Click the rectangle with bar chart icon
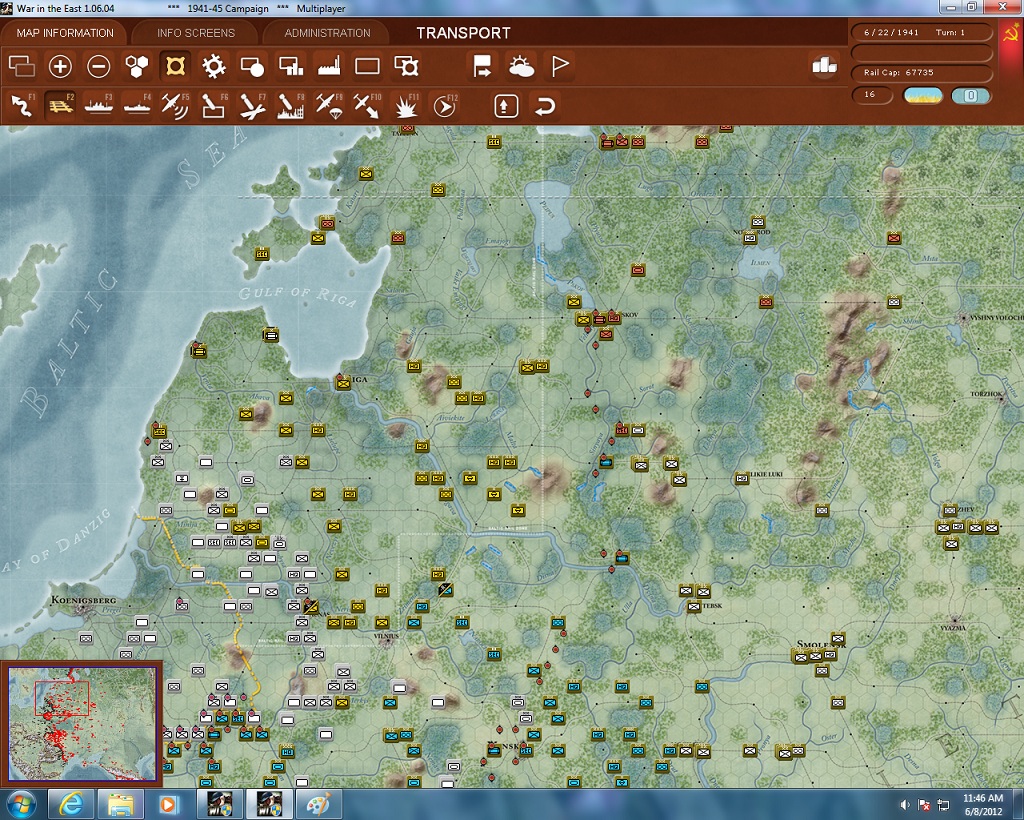The image size is (1024, 820). pos(291,66)
